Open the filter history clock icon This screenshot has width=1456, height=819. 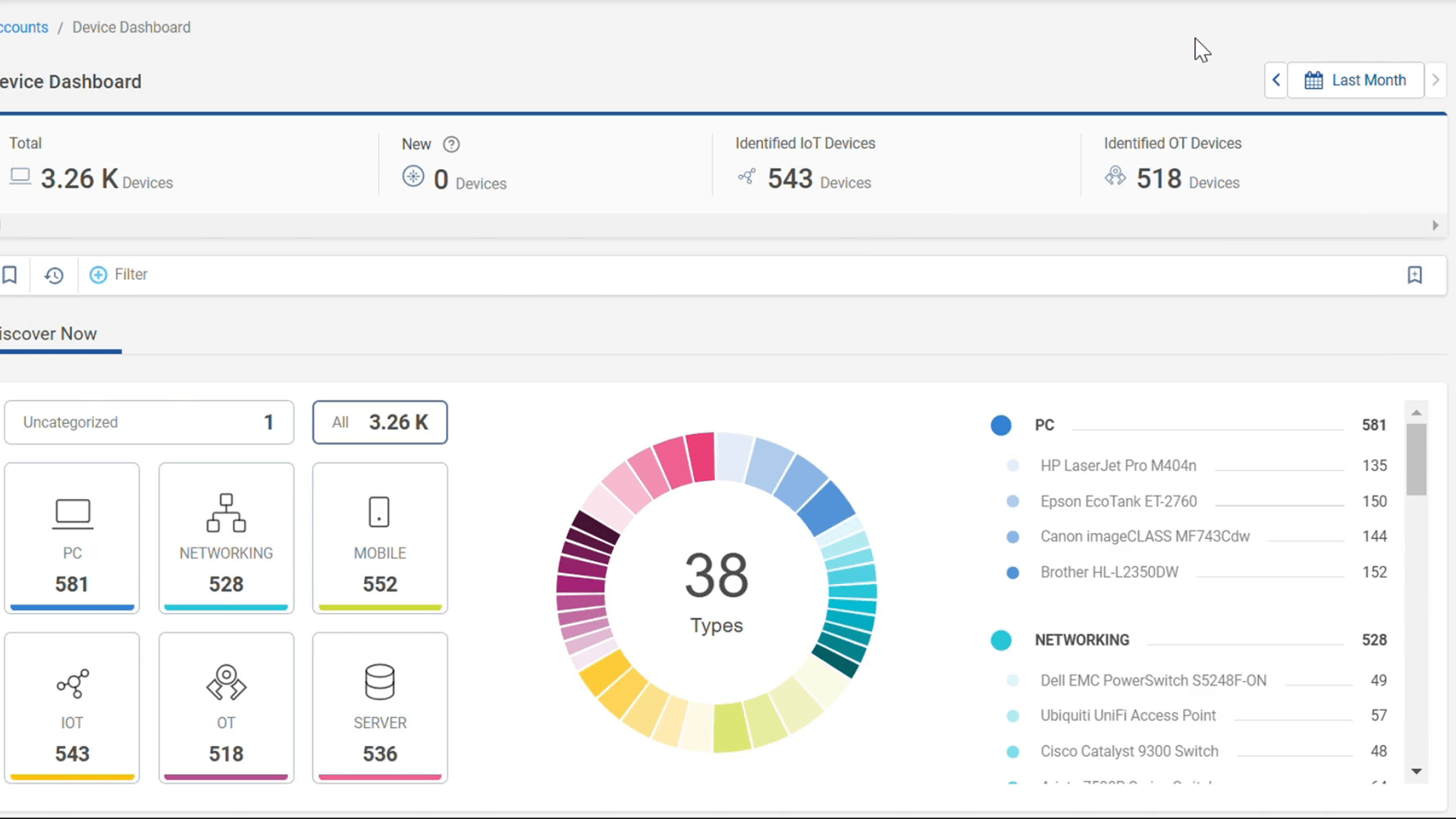[x=54, y=275]
